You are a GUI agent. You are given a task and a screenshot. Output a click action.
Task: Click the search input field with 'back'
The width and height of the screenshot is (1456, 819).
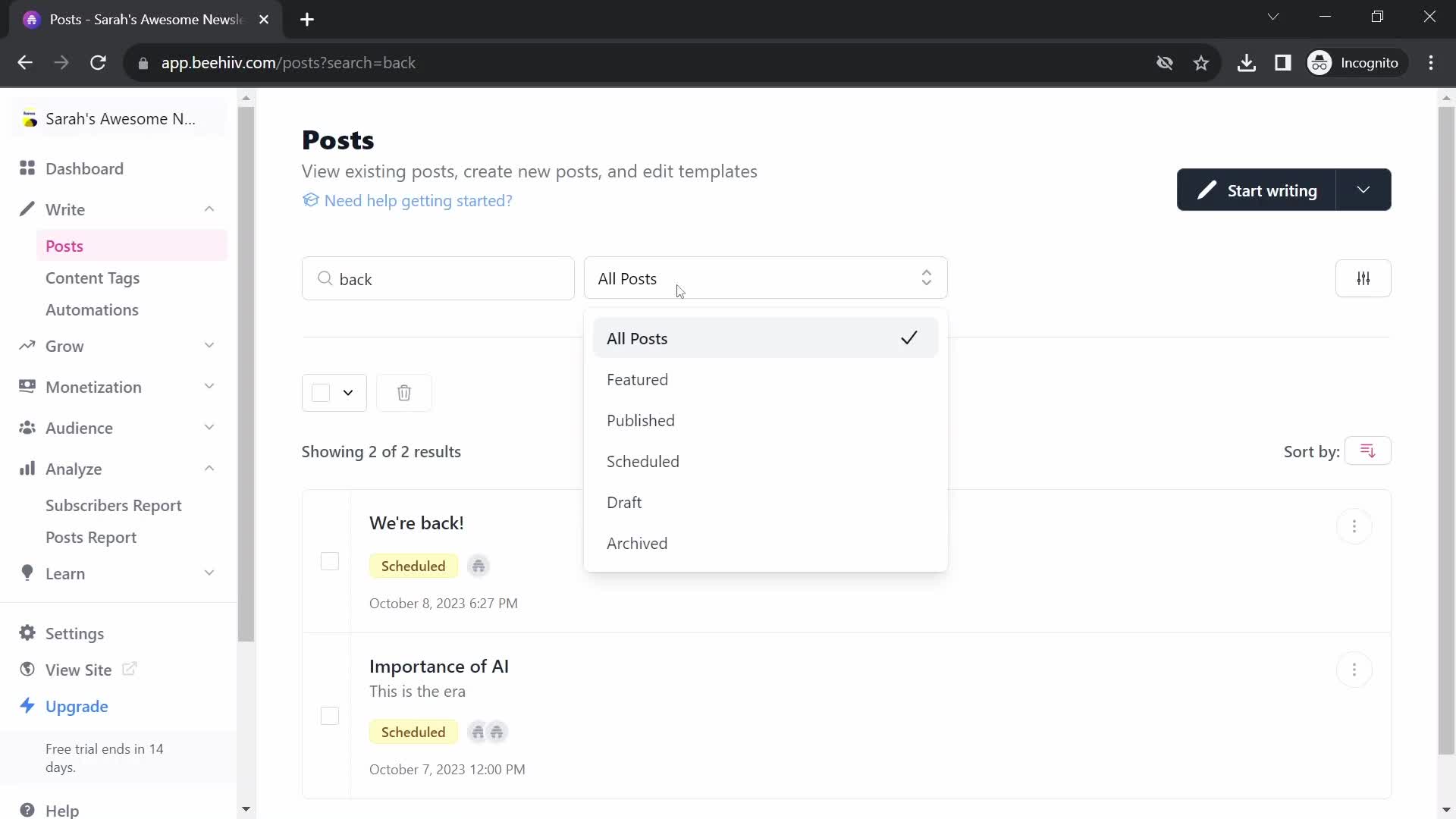coord(440,279)
